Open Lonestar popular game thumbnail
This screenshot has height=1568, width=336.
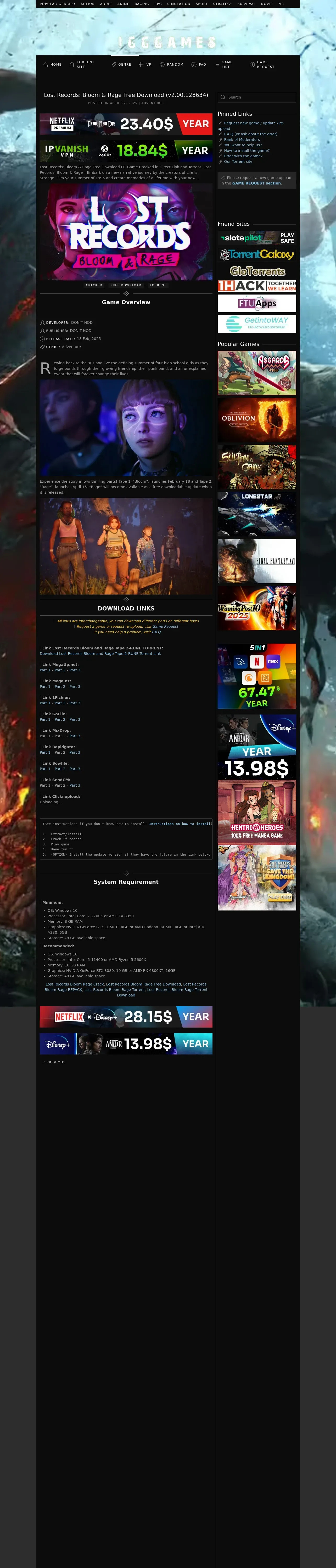[257, 514]
